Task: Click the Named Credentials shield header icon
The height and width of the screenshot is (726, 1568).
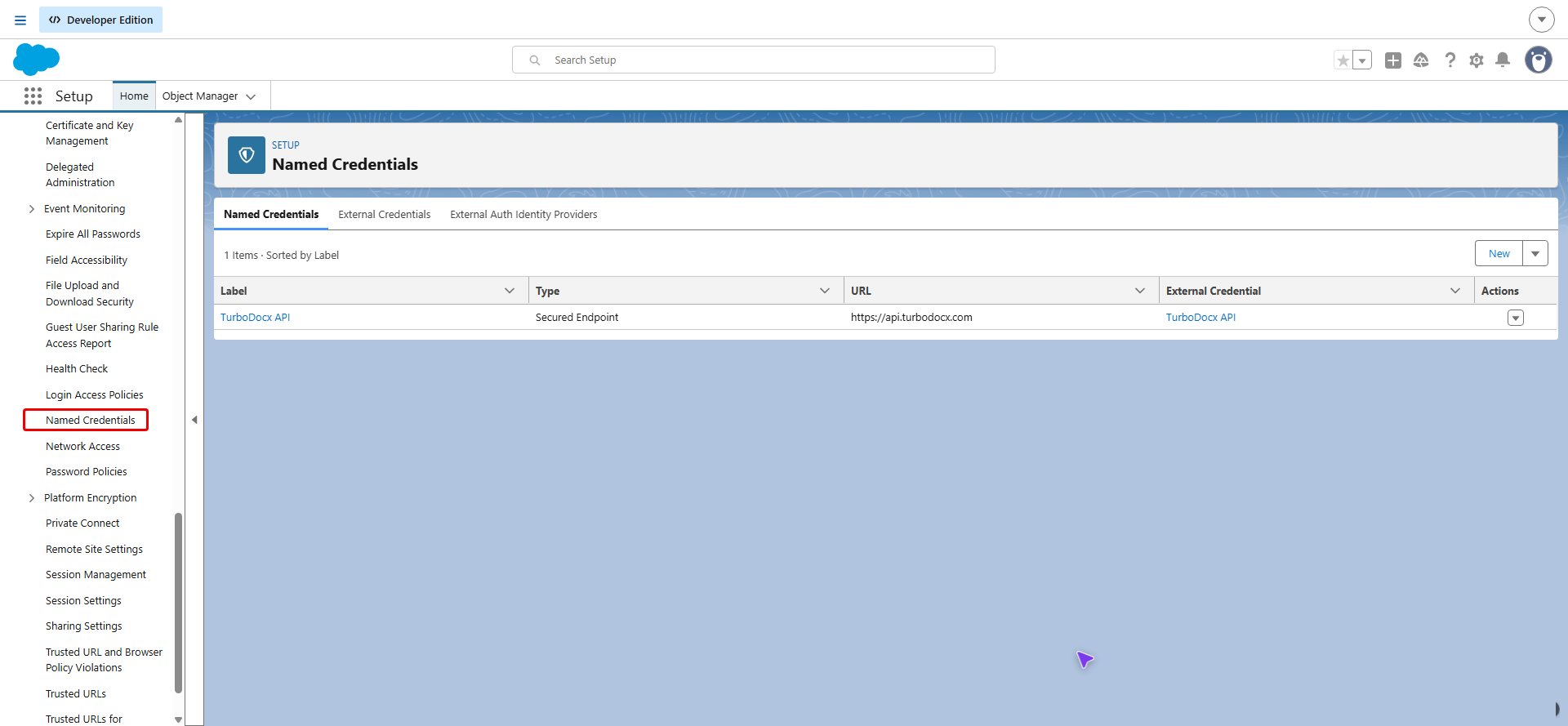Action: [x=247, y=155]
